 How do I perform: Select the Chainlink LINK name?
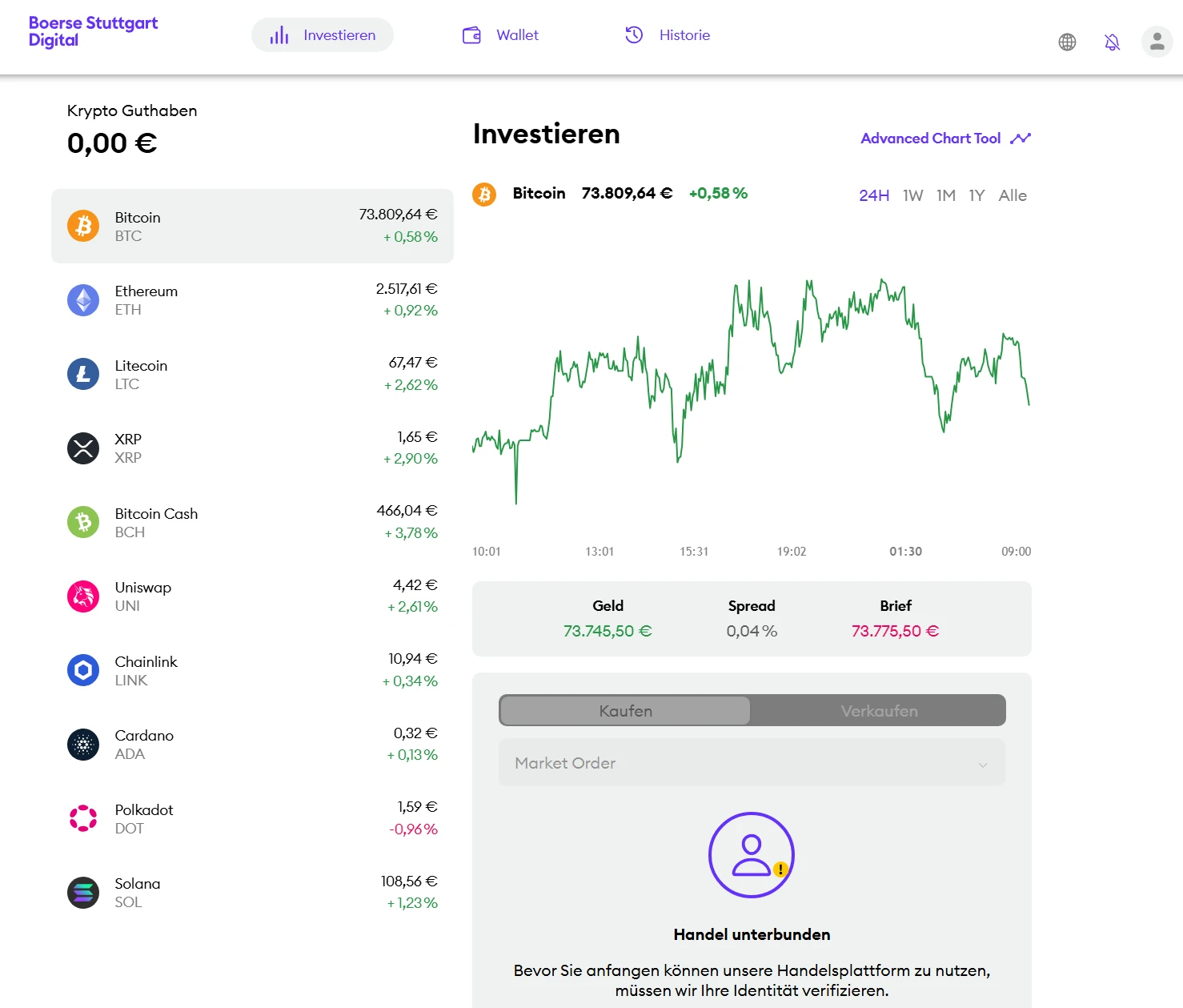[x=146, y=671]
